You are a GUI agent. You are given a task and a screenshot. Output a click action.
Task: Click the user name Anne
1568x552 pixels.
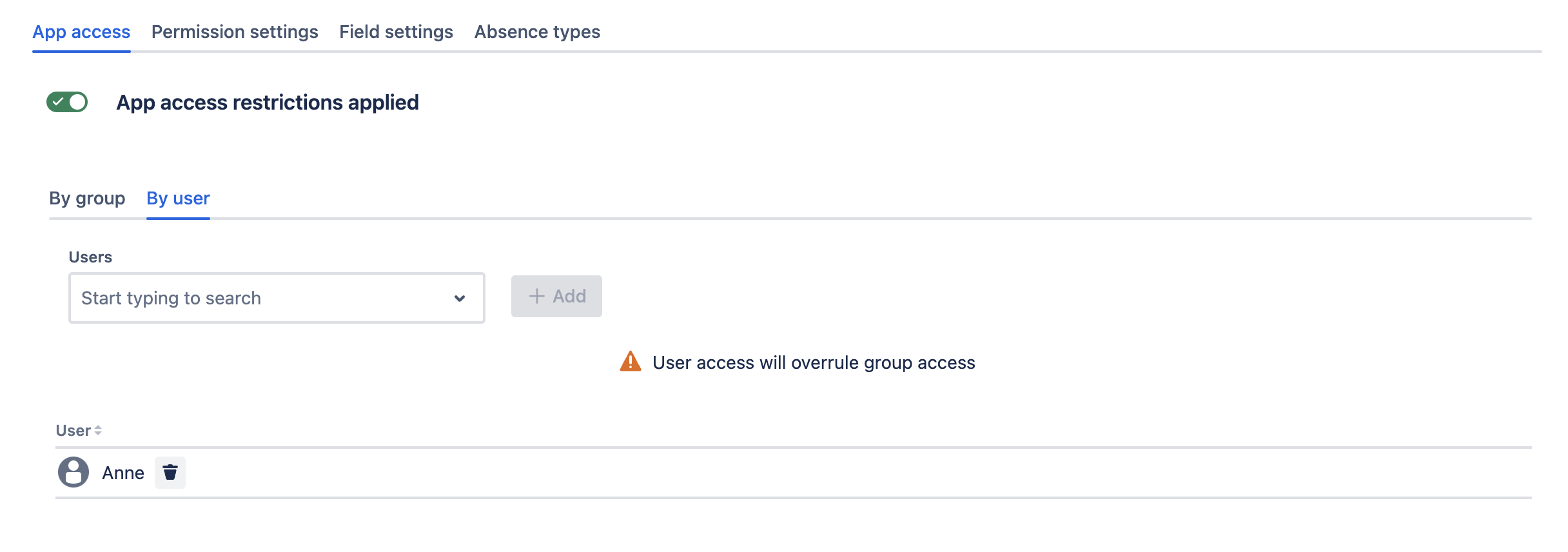click(x=122, y=473)
